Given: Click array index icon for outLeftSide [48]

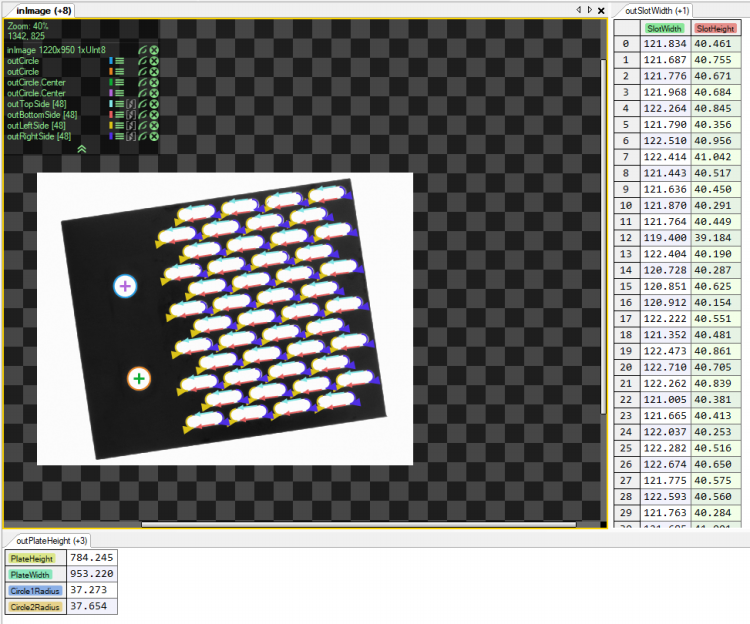Looking at the screenshot, I should [131, 126].
